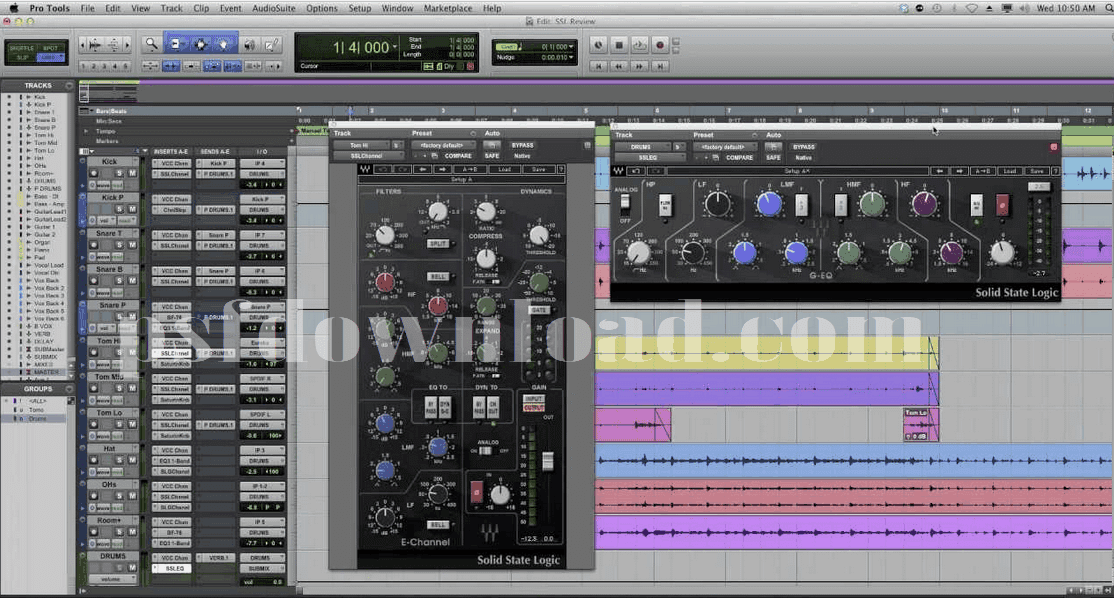
Task: Open the SSLChannel insert selector dropdown
Action: coord(369,156)
